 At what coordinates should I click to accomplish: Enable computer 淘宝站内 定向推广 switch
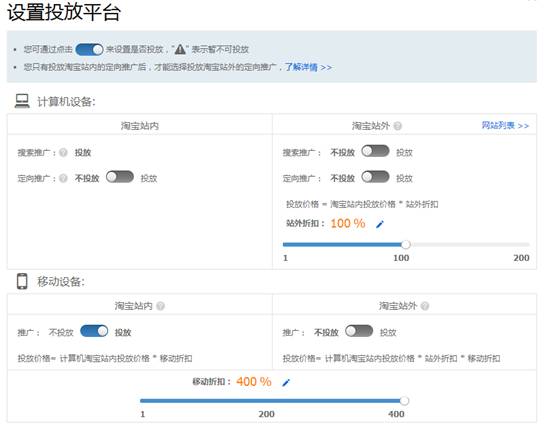click(120, 177)
